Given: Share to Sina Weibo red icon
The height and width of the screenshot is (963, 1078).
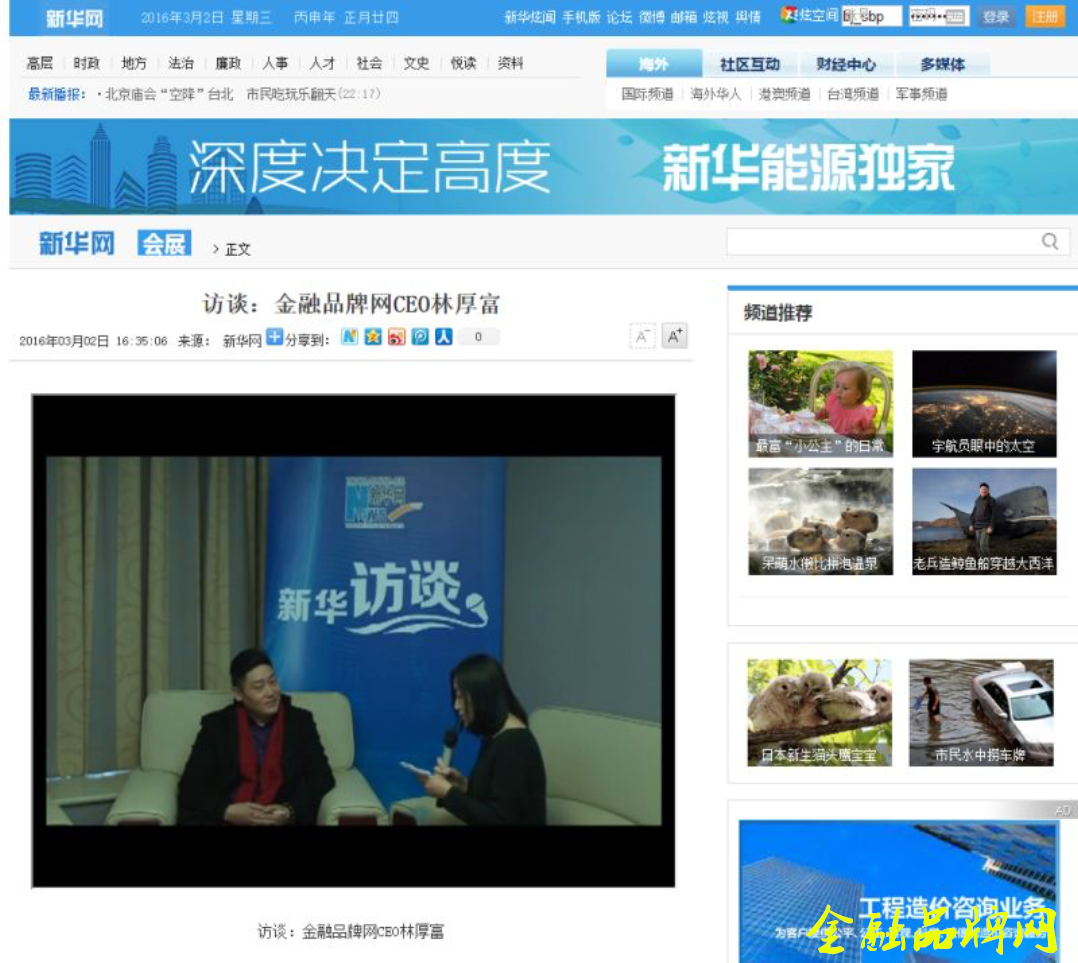Looking at the screenshot, I should (x=397, y=337).
